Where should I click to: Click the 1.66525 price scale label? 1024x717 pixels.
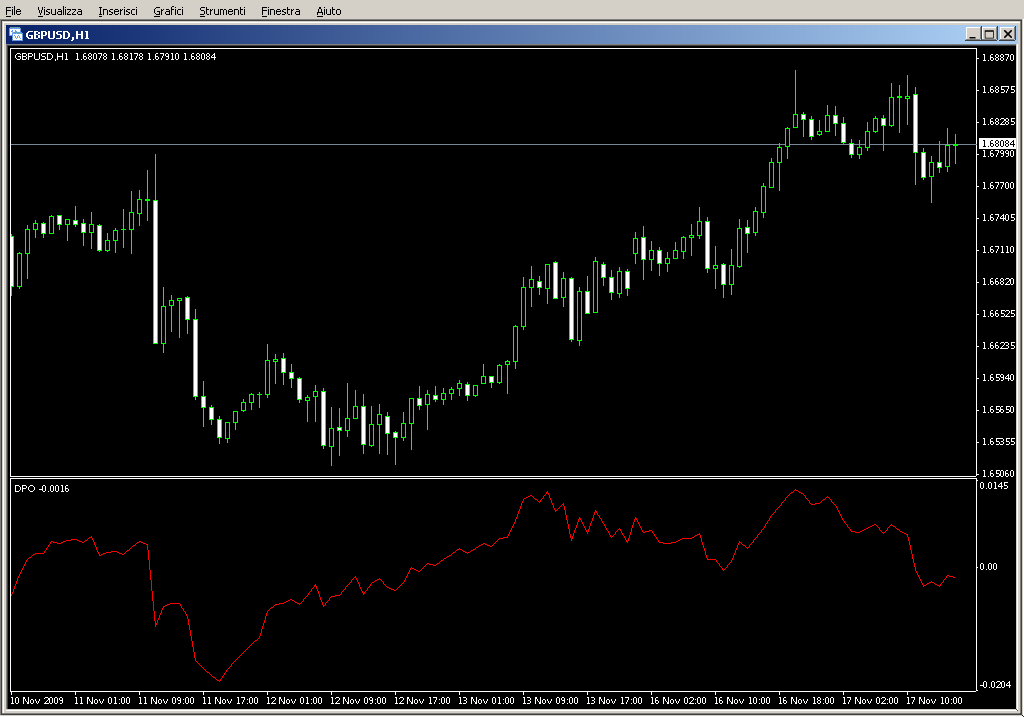pyautogui.click(x=999, y=313)
